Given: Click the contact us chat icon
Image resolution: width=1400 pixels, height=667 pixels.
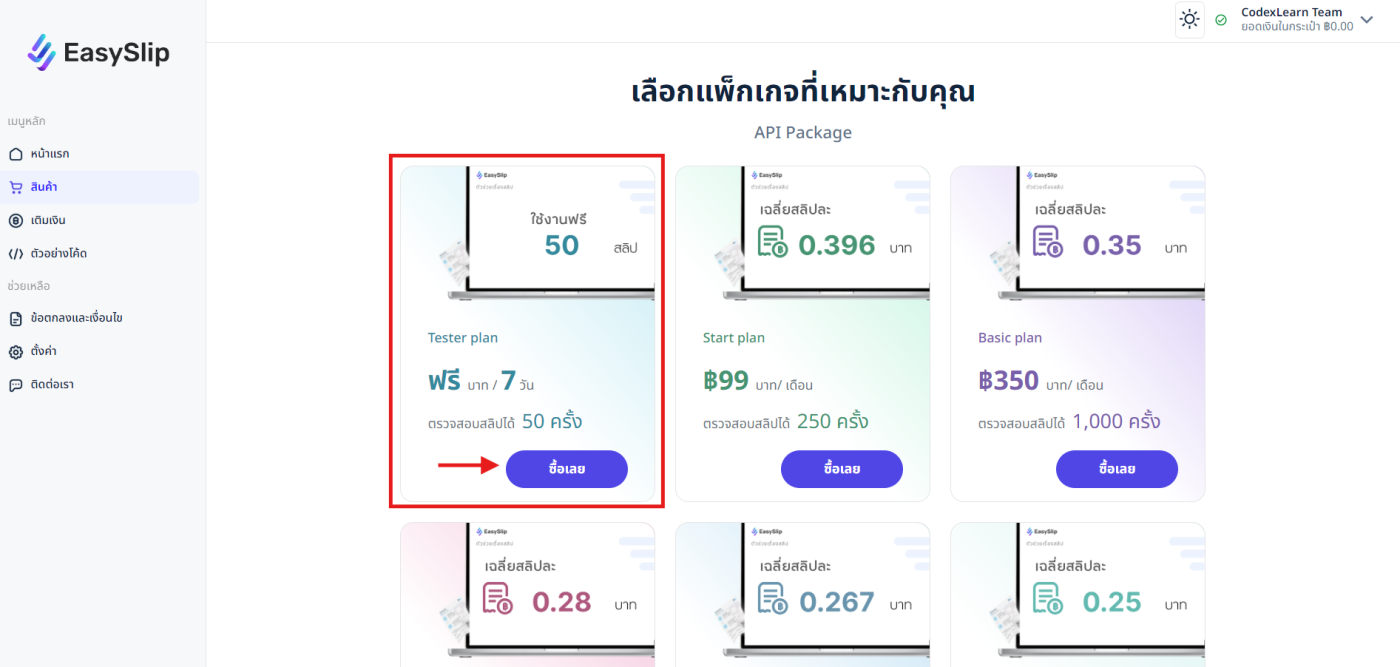Looking at the screenshot, I should point(15,385).
